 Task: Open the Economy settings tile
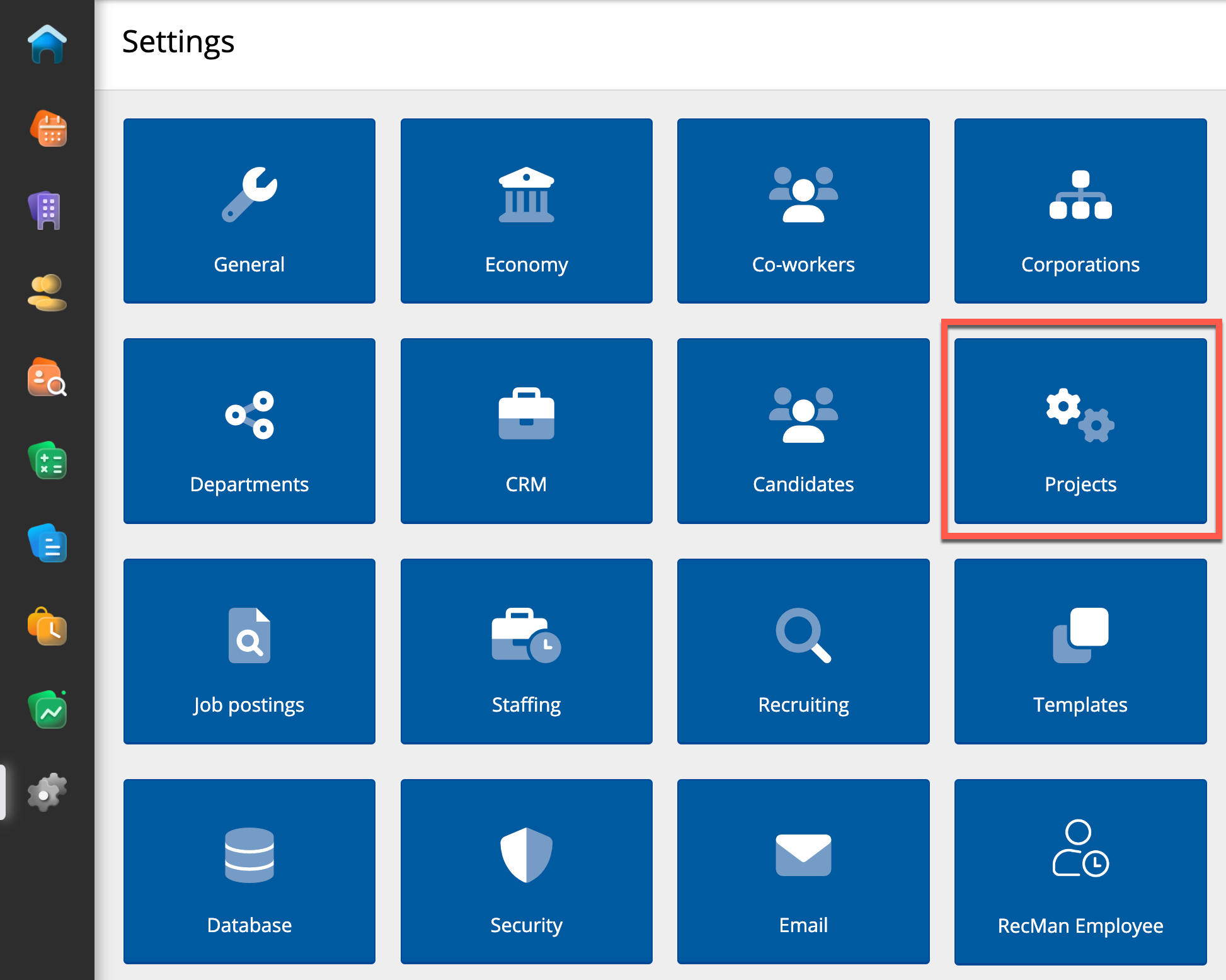[526, 211]
